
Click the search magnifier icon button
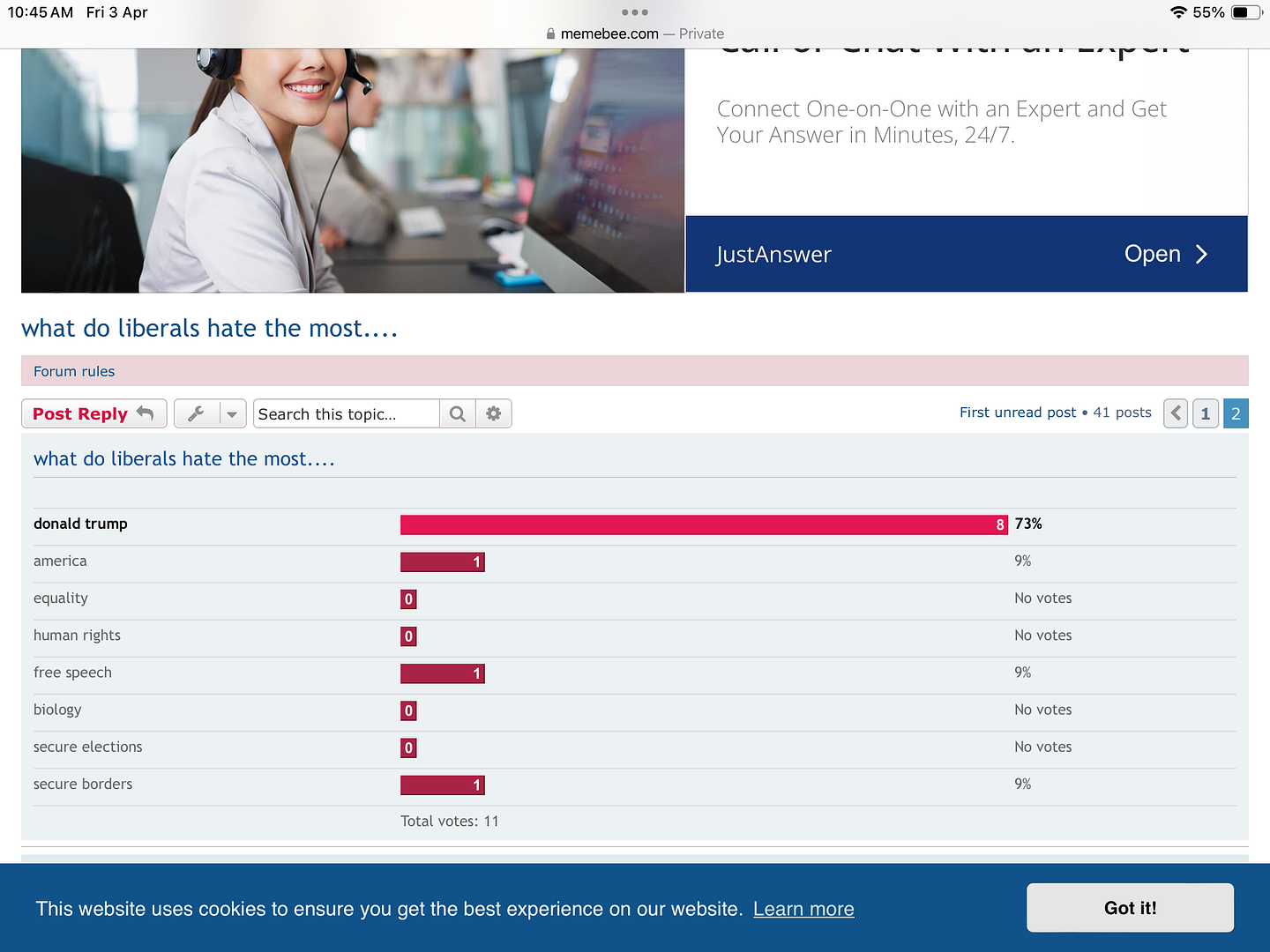click(x=458, y=413)
